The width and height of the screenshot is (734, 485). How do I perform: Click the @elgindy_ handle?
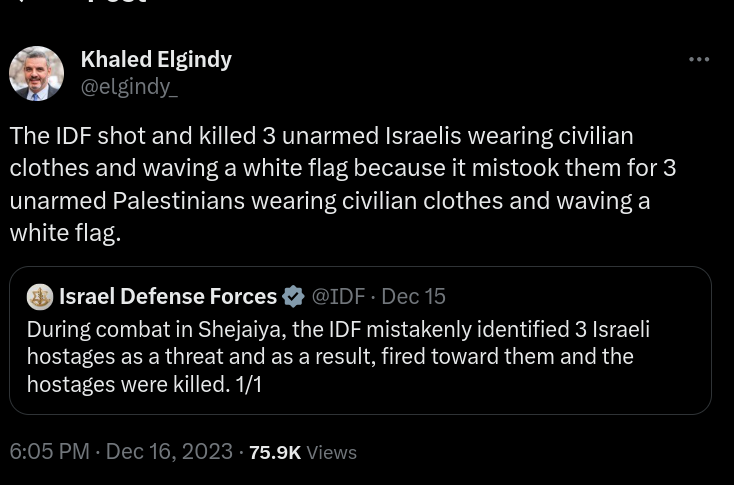(x=129, y=87)
